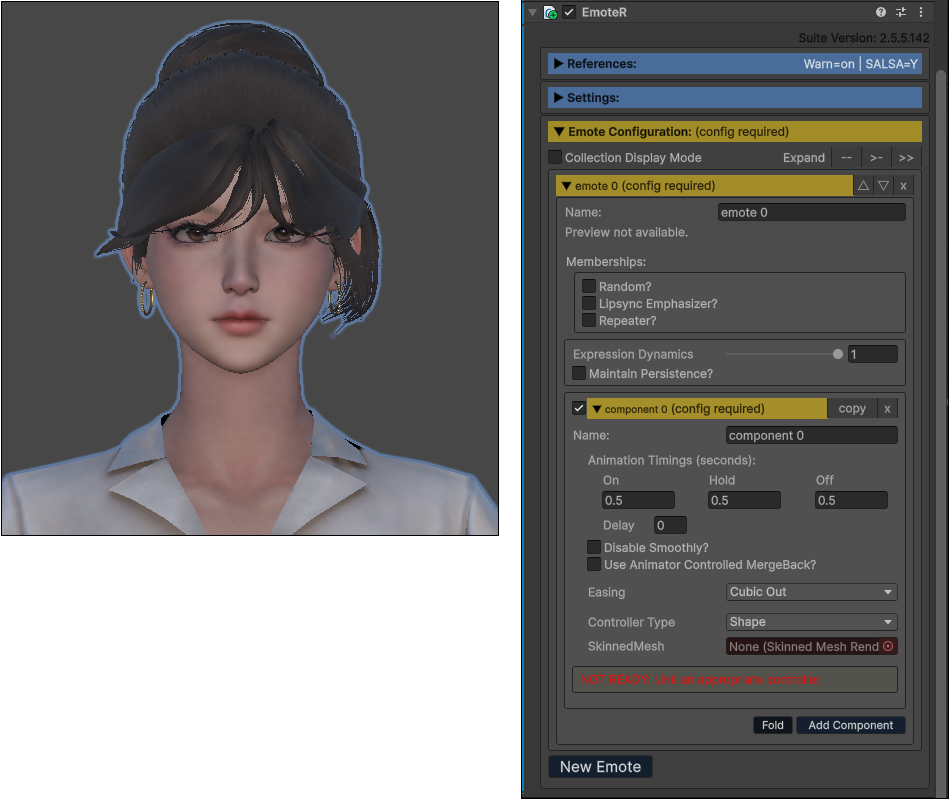Toggle Maintain Persistence? checkbox
This screenshot has height=800, width=950.
click(579, 373)
